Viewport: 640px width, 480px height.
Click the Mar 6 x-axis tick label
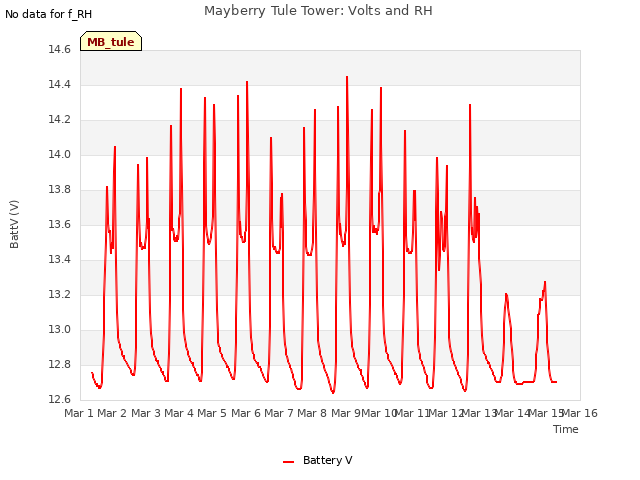tap(246, 413)
